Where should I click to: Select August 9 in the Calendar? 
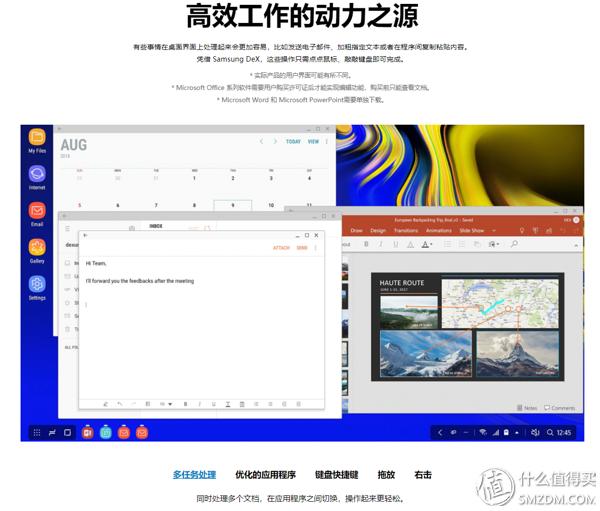[x=233, y=205]
